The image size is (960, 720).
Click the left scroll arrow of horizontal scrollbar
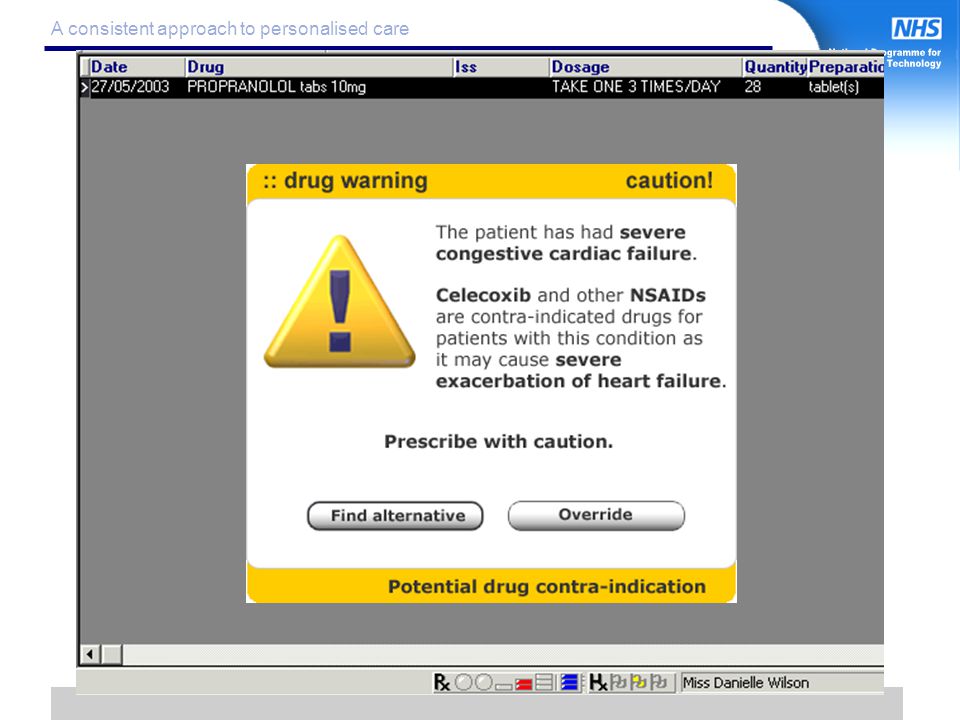90,654
